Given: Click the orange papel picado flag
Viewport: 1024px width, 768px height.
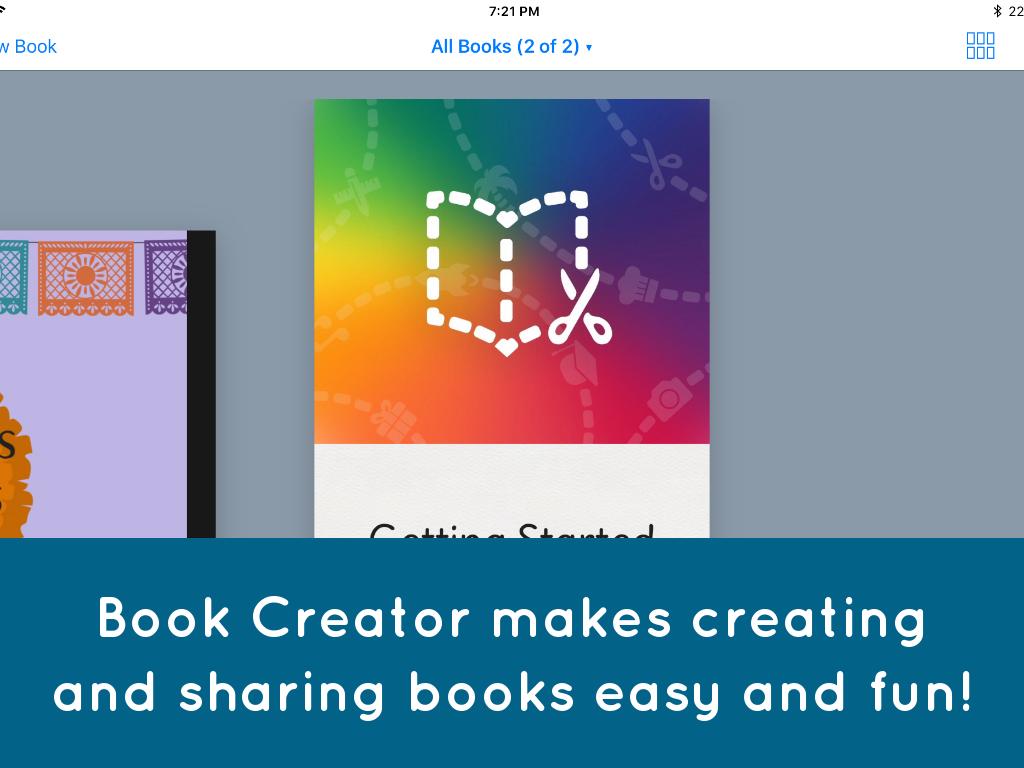Looking at the screenshot, I should (86, 277).
